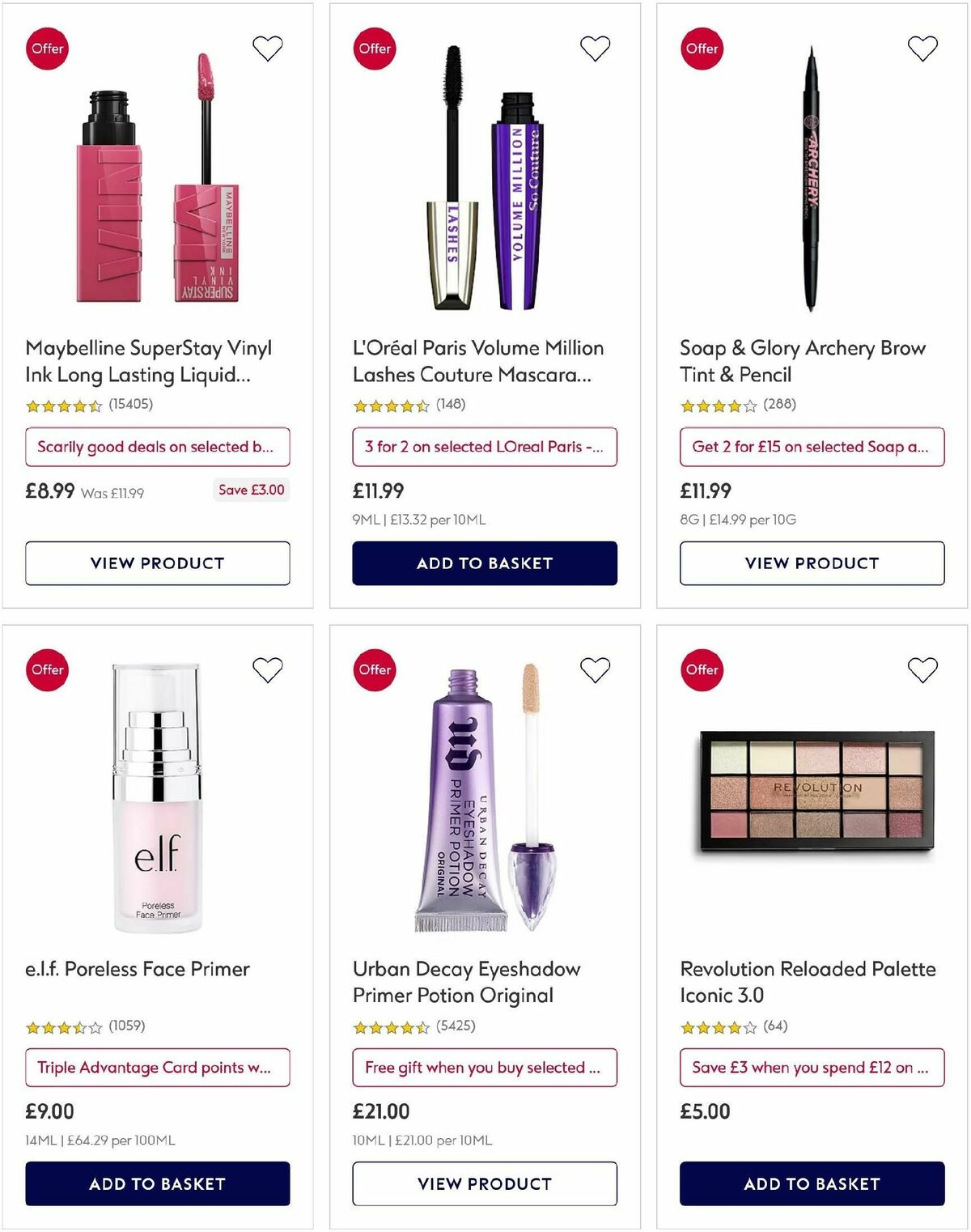Open the Get 2 for £15 Soap offer
The height and width of the screenshot is (1232, 971).
812,446
